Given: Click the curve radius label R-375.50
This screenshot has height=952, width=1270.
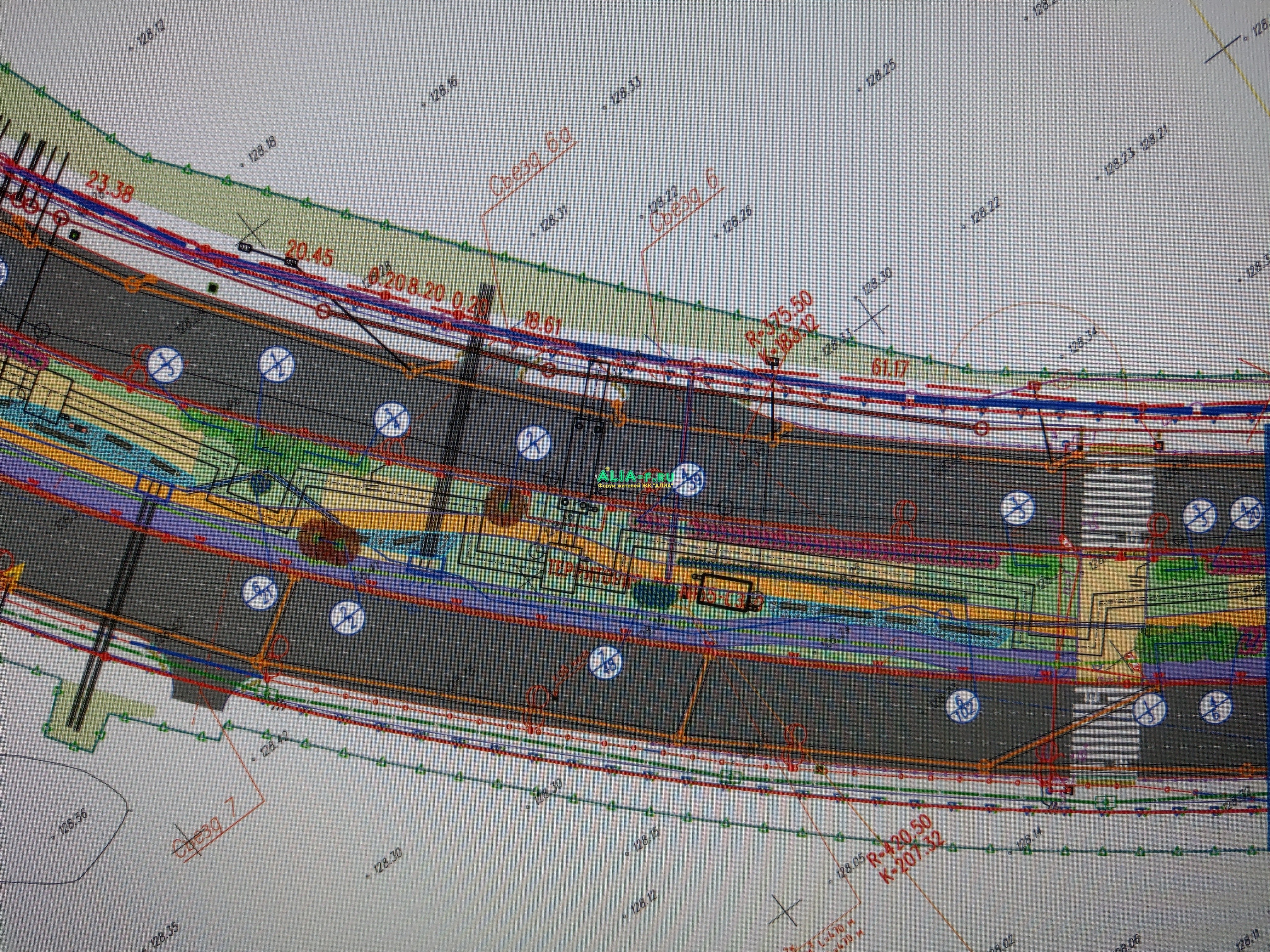Looking at the screenshot, I should [x=779, y=319].
